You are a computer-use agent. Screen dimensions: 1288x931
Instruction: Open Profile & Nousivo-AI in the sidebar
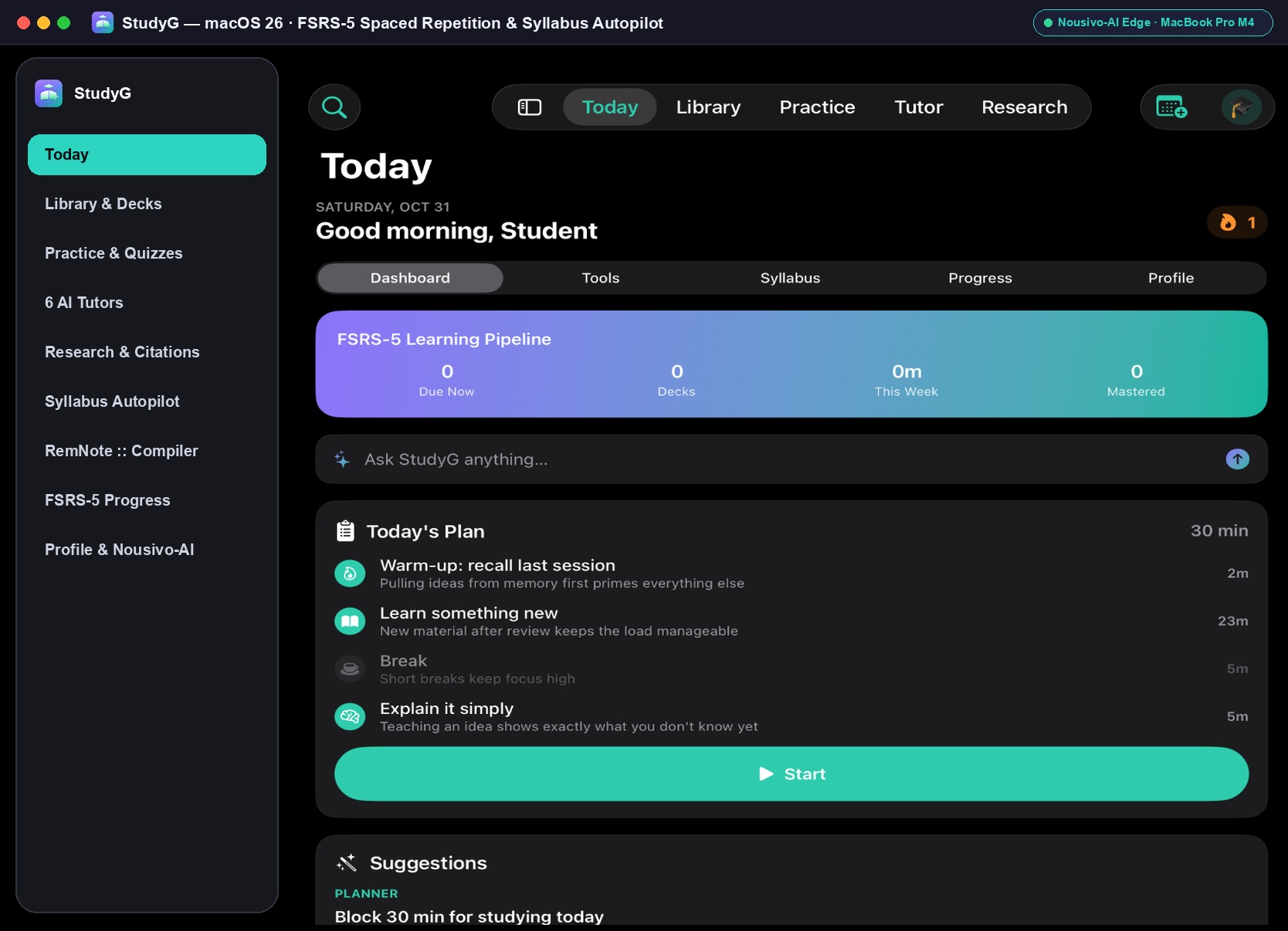[x=147, y=550]
